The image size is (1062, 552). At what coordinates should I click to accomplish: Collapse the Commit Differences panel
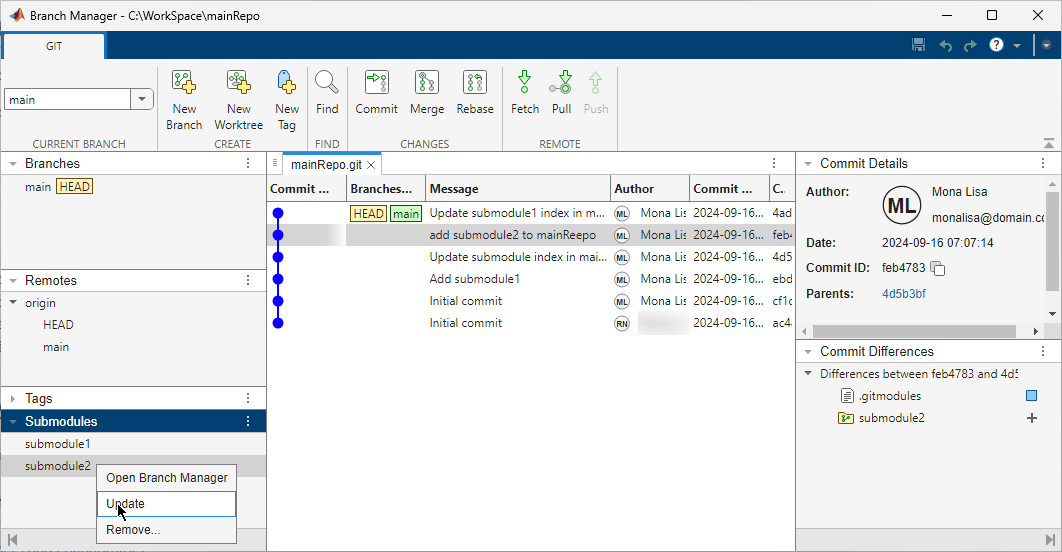[806, 352]
